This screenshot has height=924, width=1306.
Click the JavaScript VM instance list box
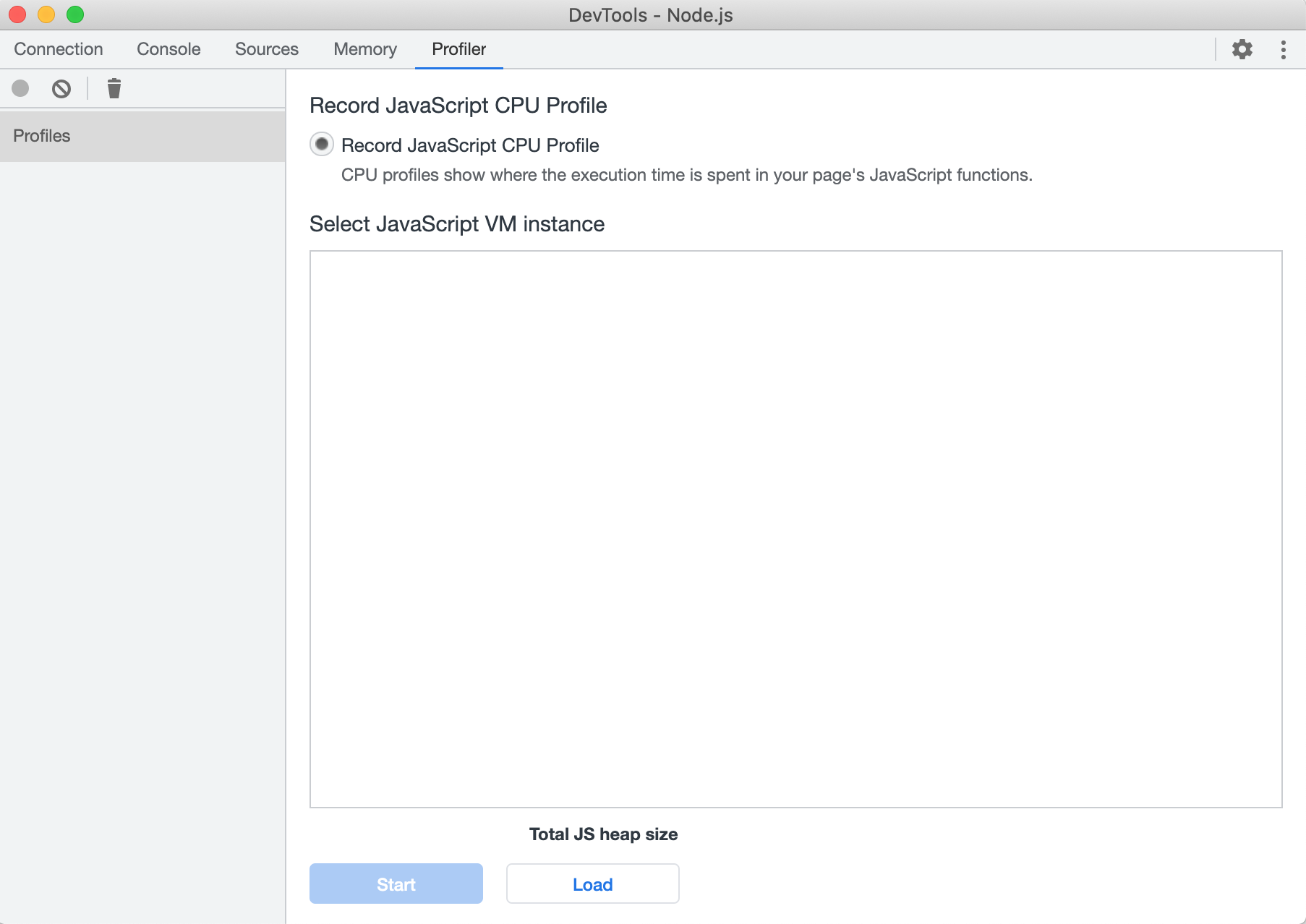(x=796, y=529)
